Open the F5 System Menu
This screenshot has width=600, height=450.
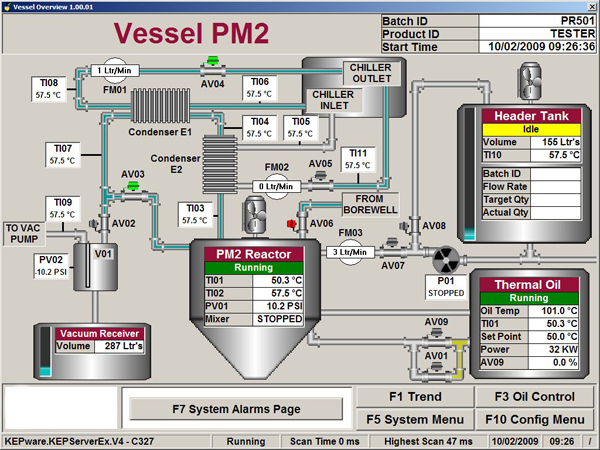tap(415, 419)
